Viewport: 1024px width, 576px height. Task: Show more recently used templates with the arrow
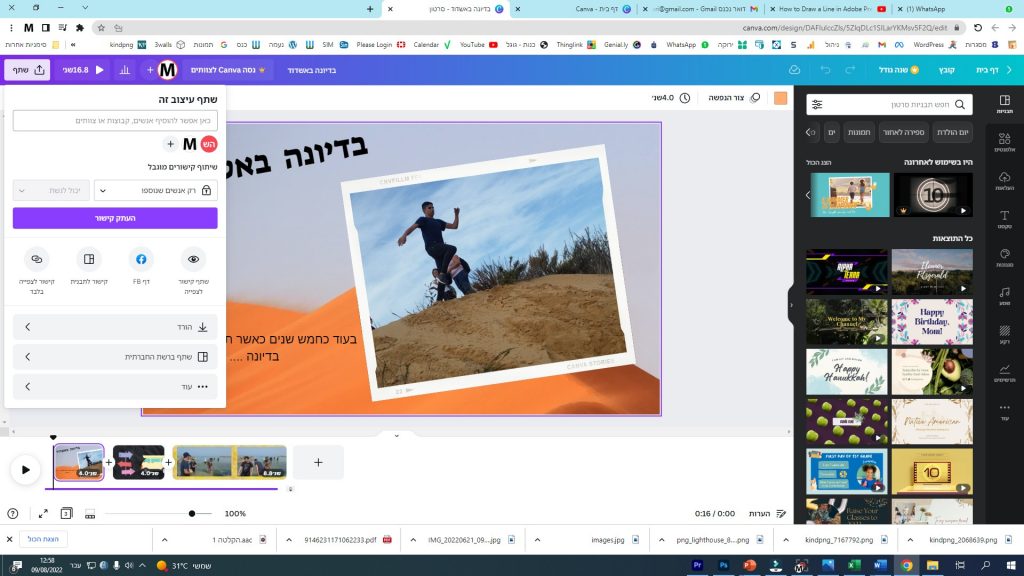coord(808,195)
